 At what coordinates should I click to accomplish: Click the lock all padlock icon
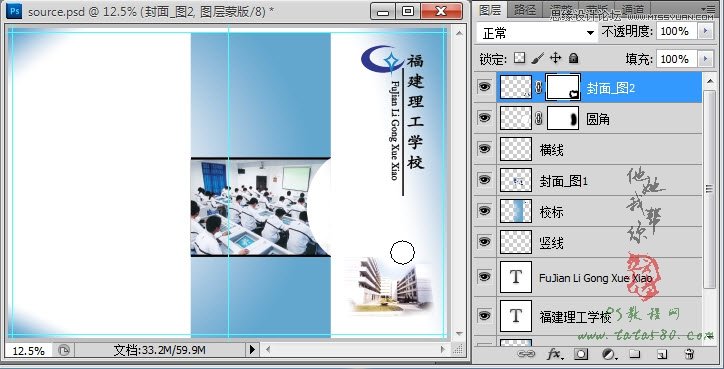[x=573, y=58]
